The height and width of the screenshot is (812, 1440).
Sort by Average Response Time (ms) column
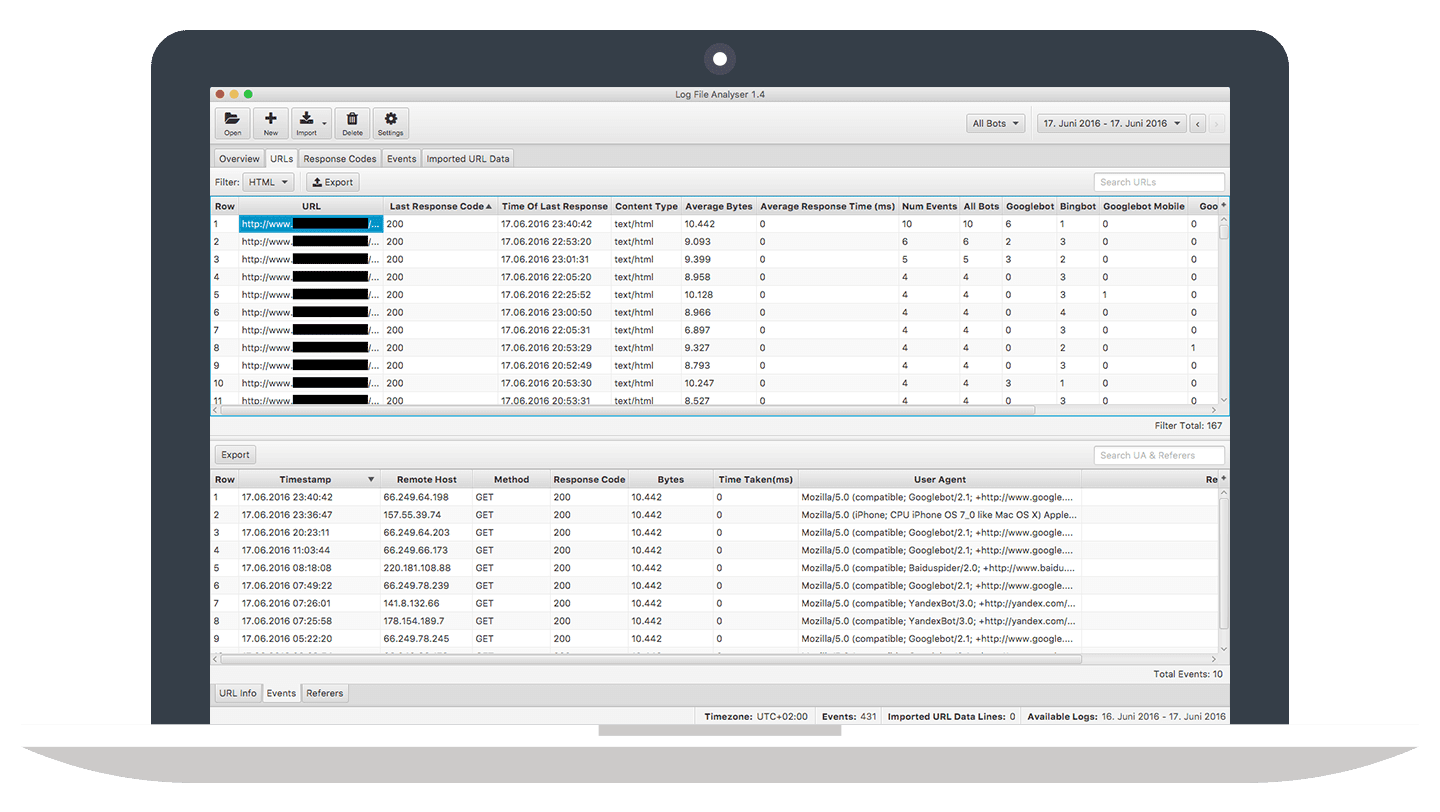point(827,207)
